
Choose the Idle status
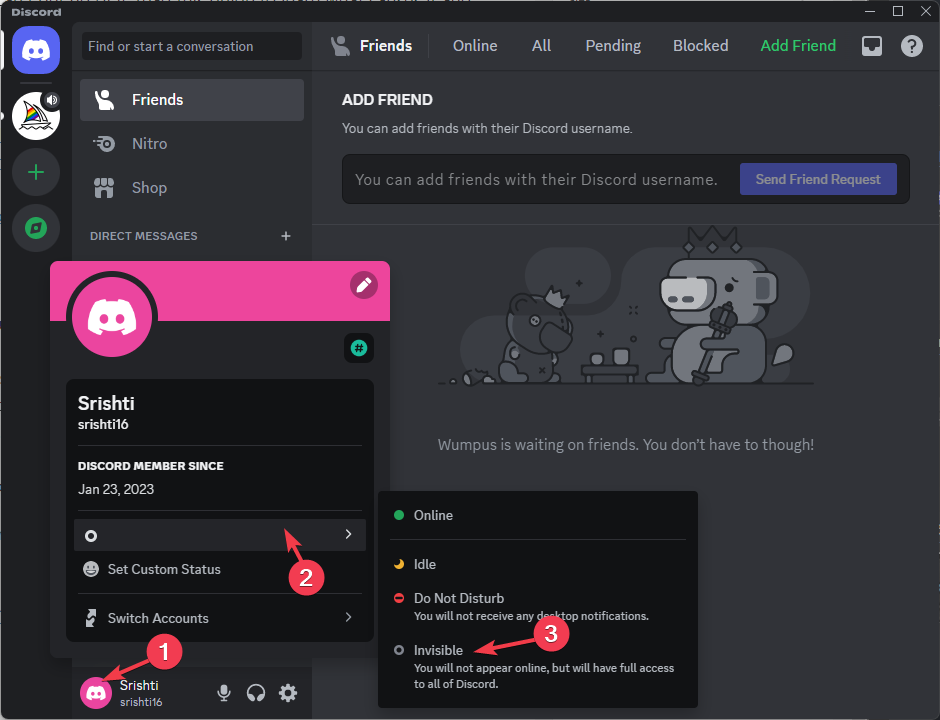click(426, 564)
